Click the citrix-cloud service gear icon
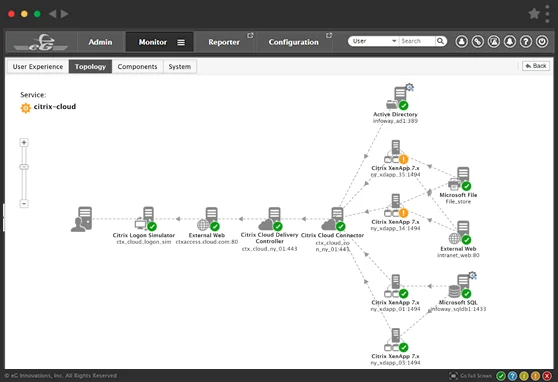This screenshot has width=558, height=382. point(26,108)
